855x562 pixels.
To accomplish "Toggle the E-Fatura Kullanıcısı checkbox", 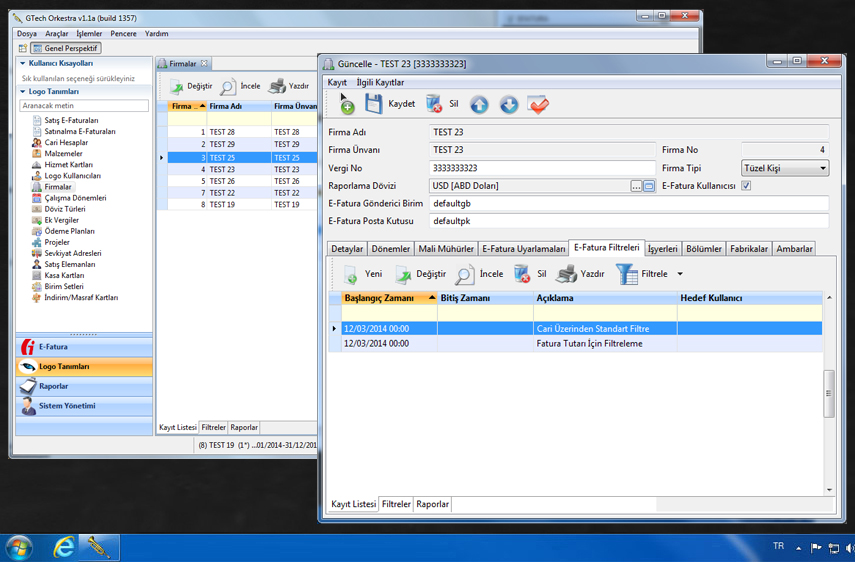I will (x=746, y=186).
